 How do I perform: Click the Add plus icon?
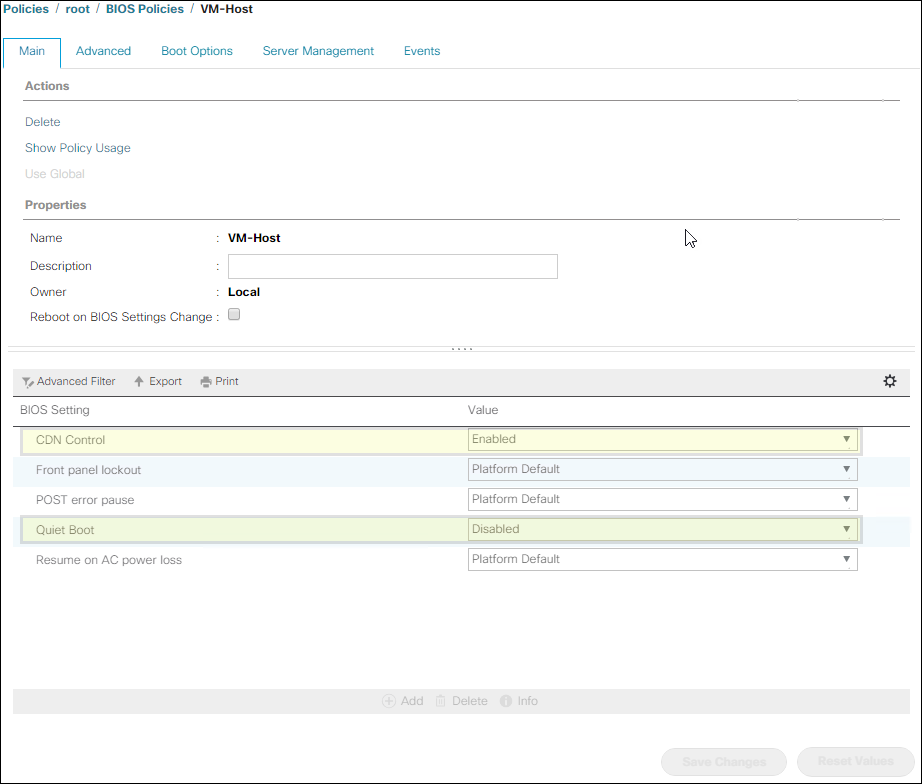click(389, 701)
